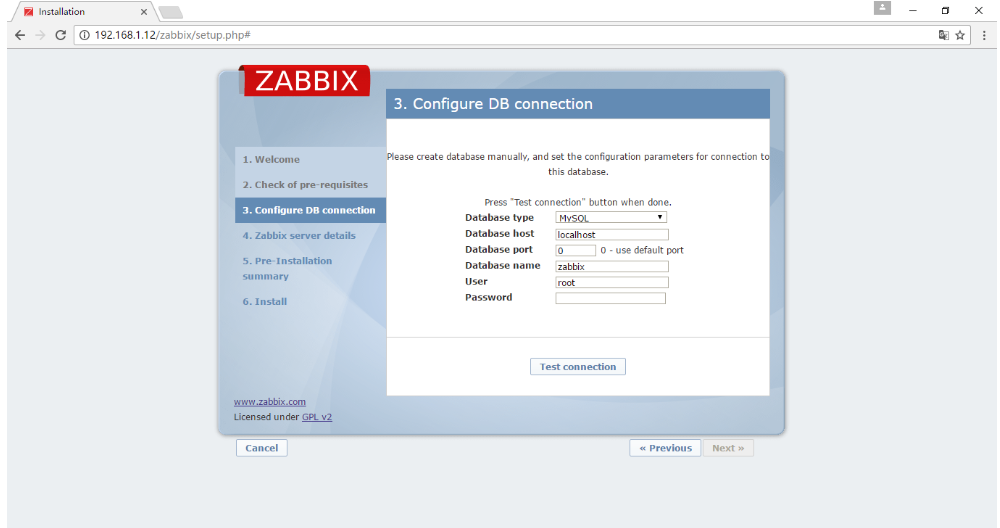The width and height of the screenshot is (1000, 528).
Task: Click the ZABBIX logo
Action: click(305, 80)
